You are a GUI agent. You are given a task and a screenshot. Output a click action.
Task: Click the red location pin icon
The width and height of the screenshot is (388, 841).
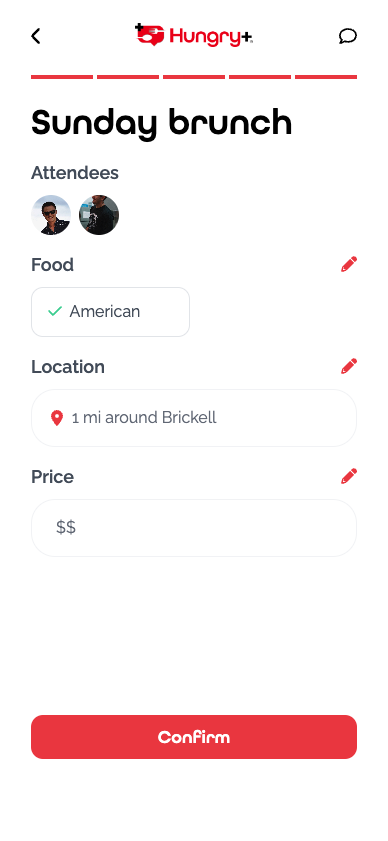coord(57,418)
